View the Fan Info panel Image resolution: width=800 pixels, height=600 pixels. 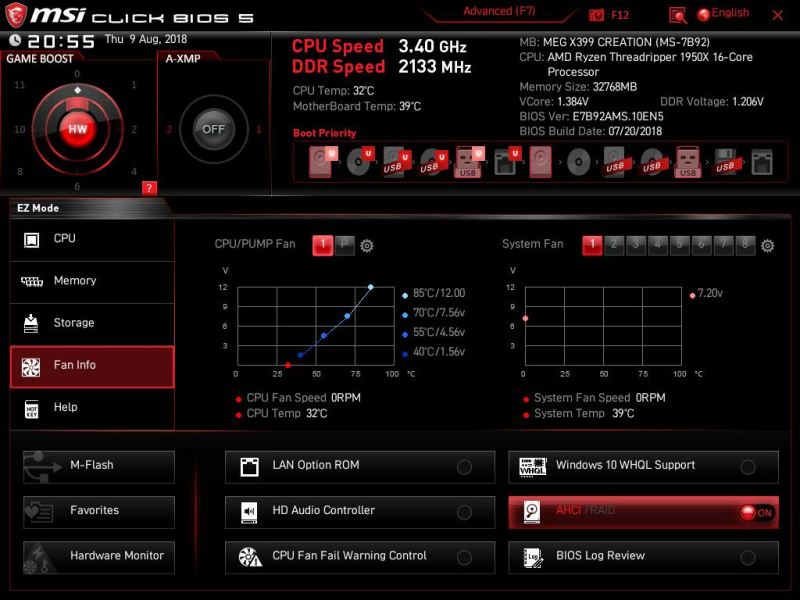[x=91, y=366]
